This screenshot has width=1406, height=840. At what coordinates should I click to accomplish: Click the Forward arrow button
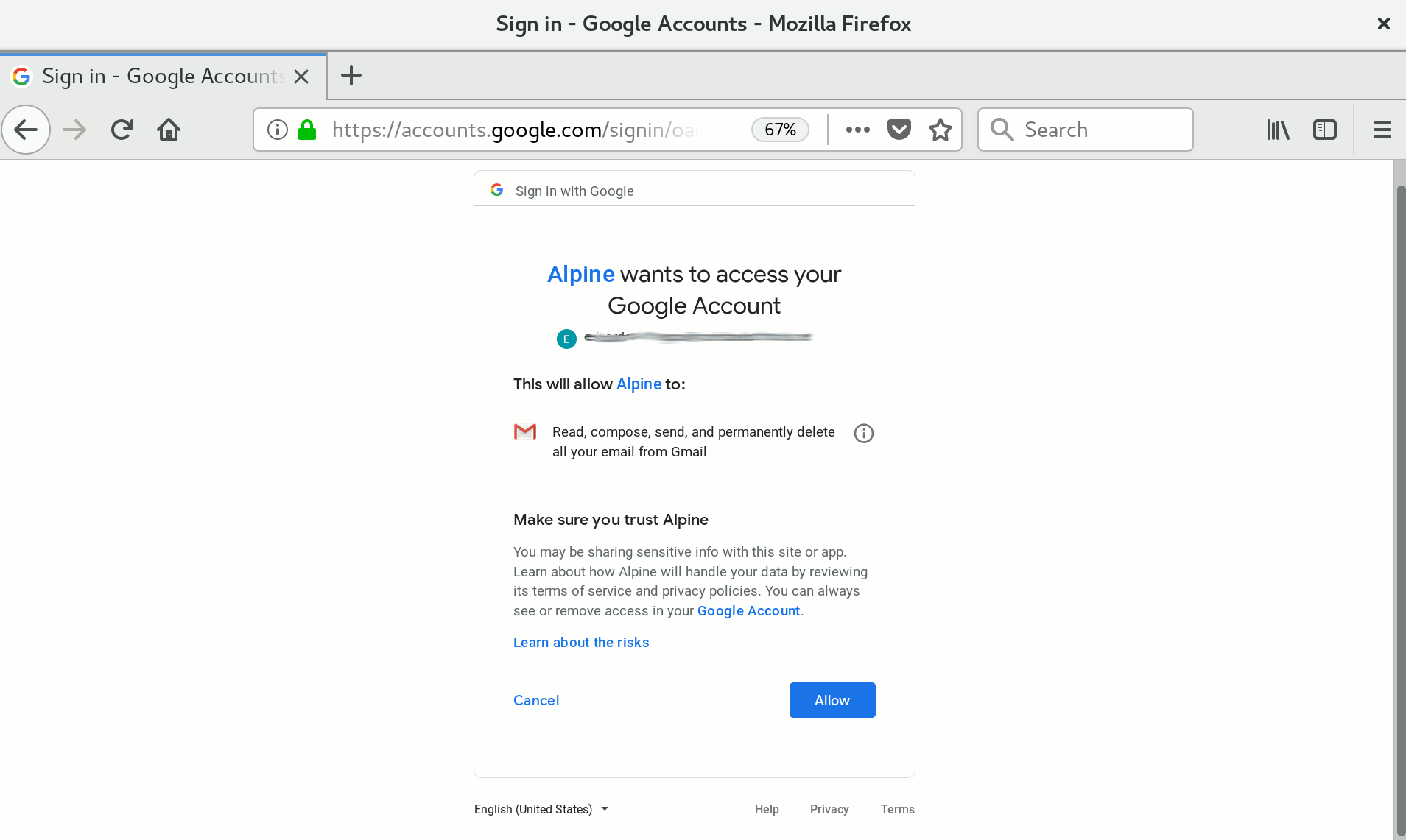click(x=74, y=130)
